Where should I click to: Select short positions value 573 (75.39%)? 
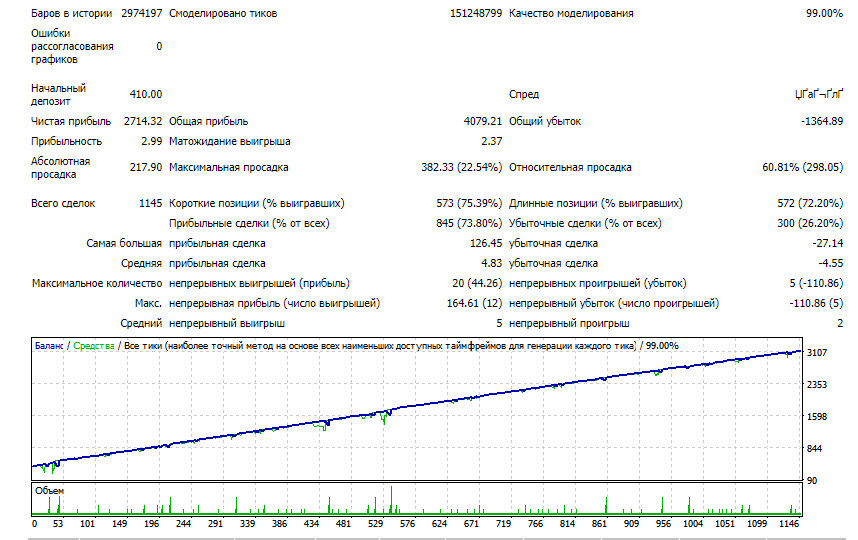click(x=469, y=203)
